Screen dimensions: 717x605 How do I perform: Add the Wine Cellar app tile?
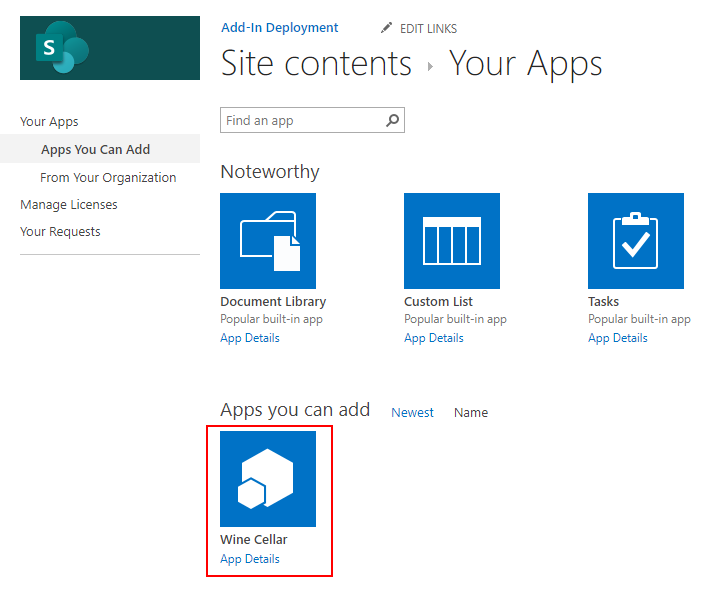click(x=268, y=479)
